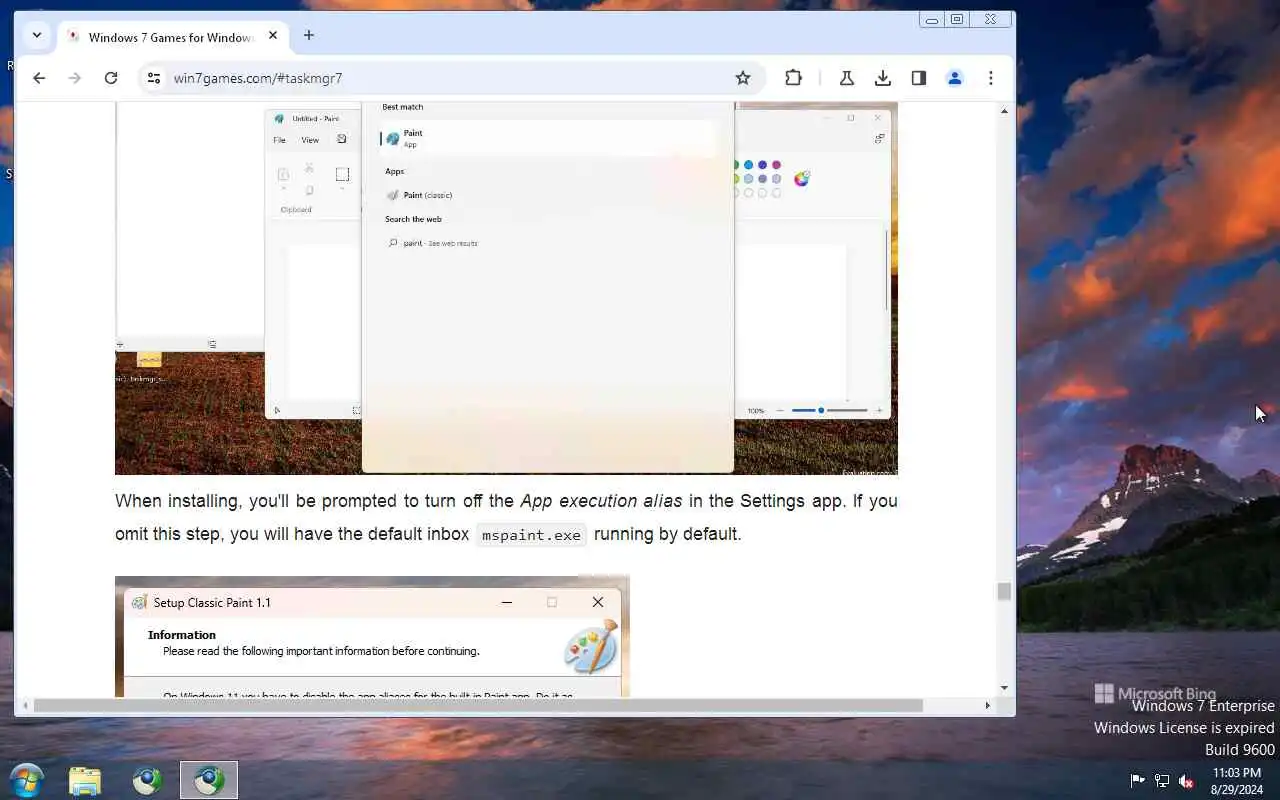
Task: Minimize the Chrome window
Action: (x=932, y=20)
